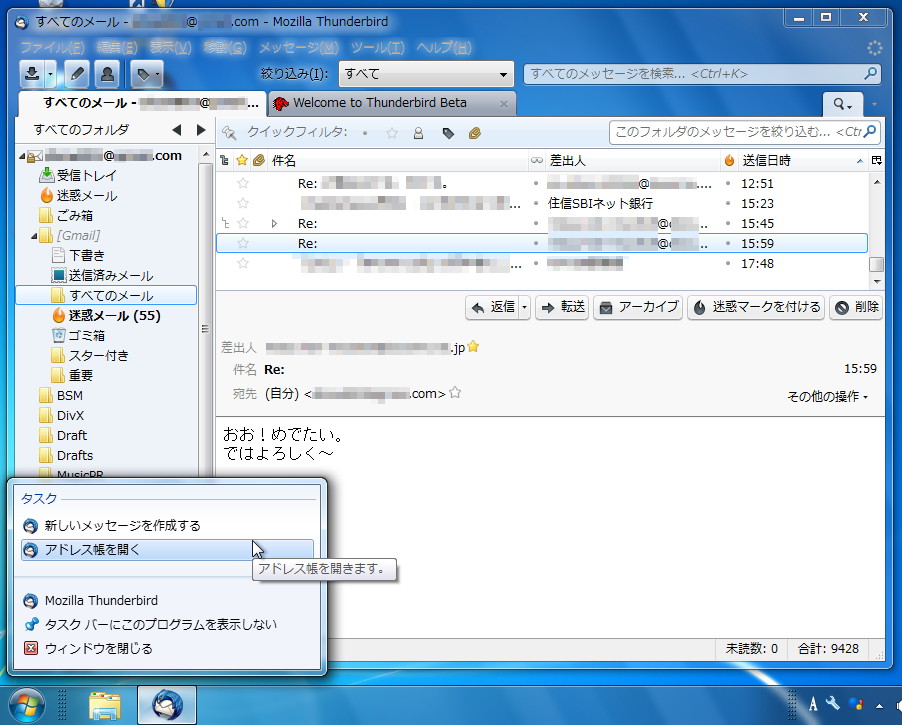Click the Quick Filter pin icon
The height and width of the screenshot is (725, 902).
[228, 131]
